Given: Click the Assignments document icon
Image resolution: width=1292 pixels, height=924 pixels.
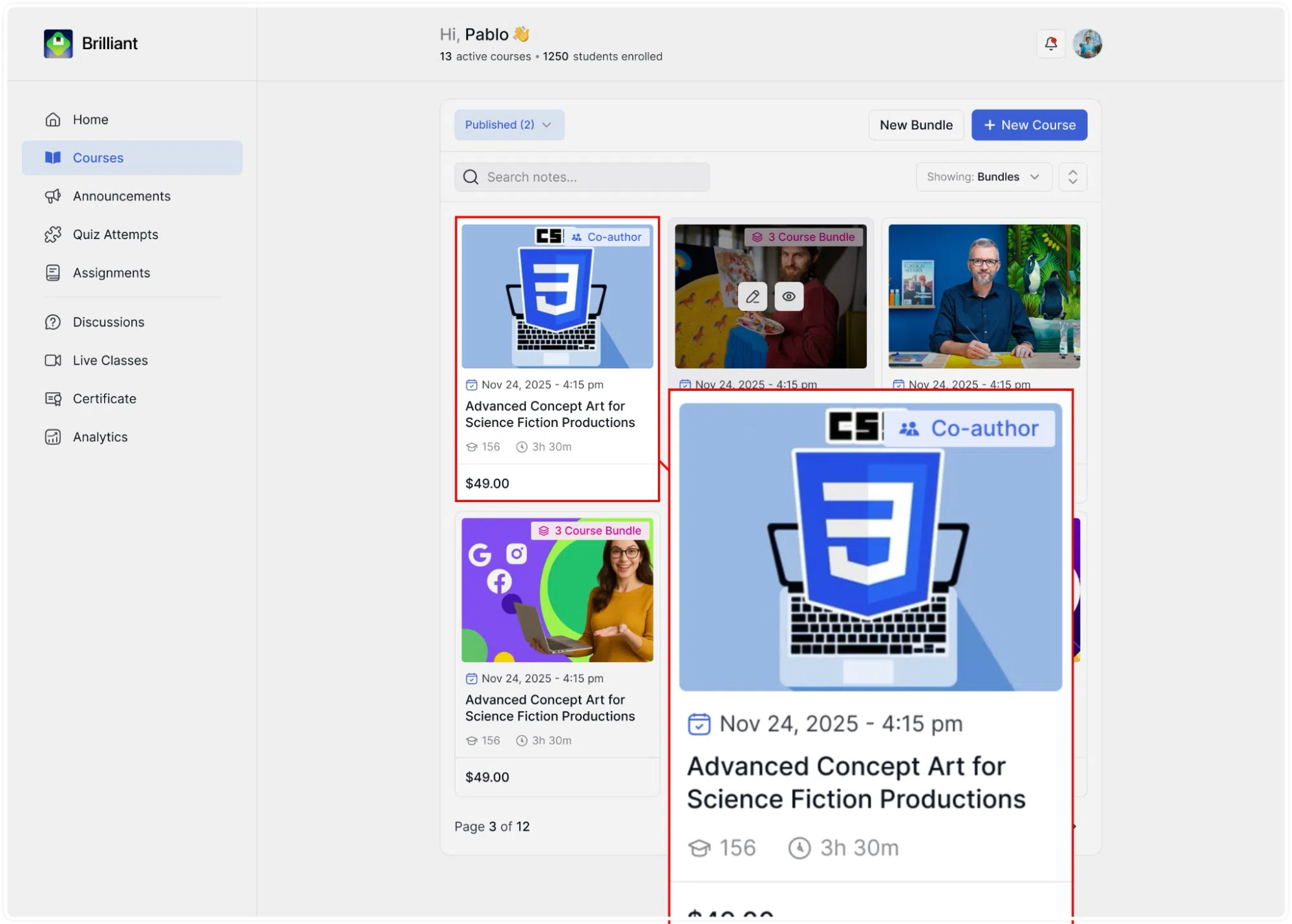Looking at the screenshot, I should pos(53,273).
